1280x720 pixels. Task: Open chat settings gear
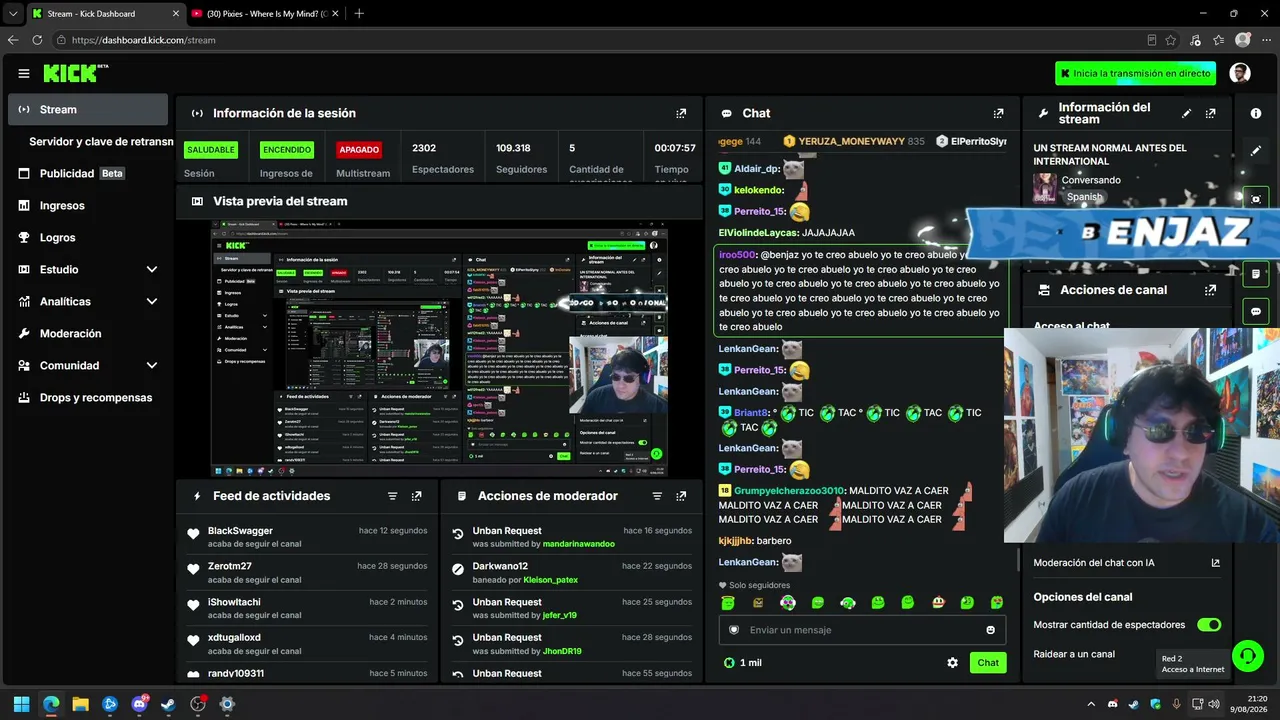(x=953, y=663)
